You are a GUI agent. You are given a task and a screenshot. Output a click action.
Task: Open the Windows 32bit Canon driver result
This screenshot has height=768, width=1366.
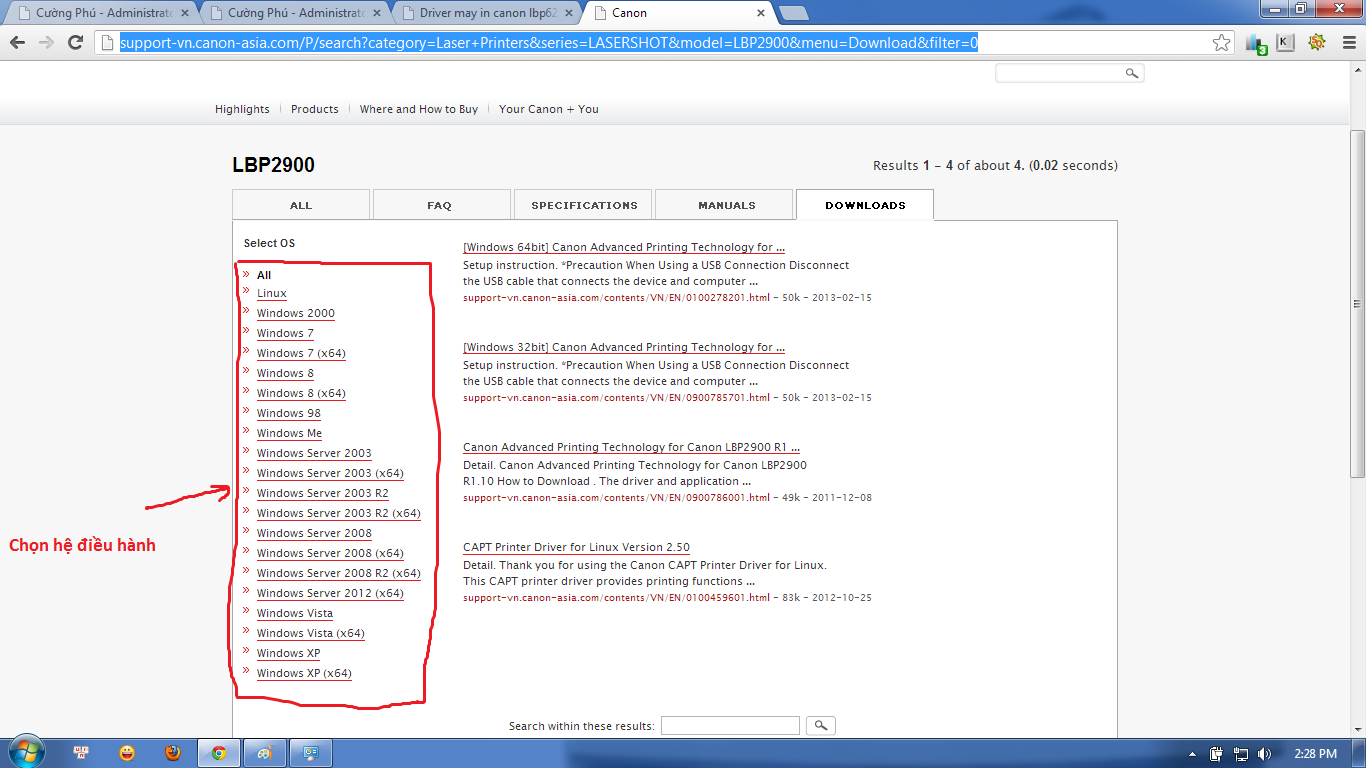pos(624,347)
